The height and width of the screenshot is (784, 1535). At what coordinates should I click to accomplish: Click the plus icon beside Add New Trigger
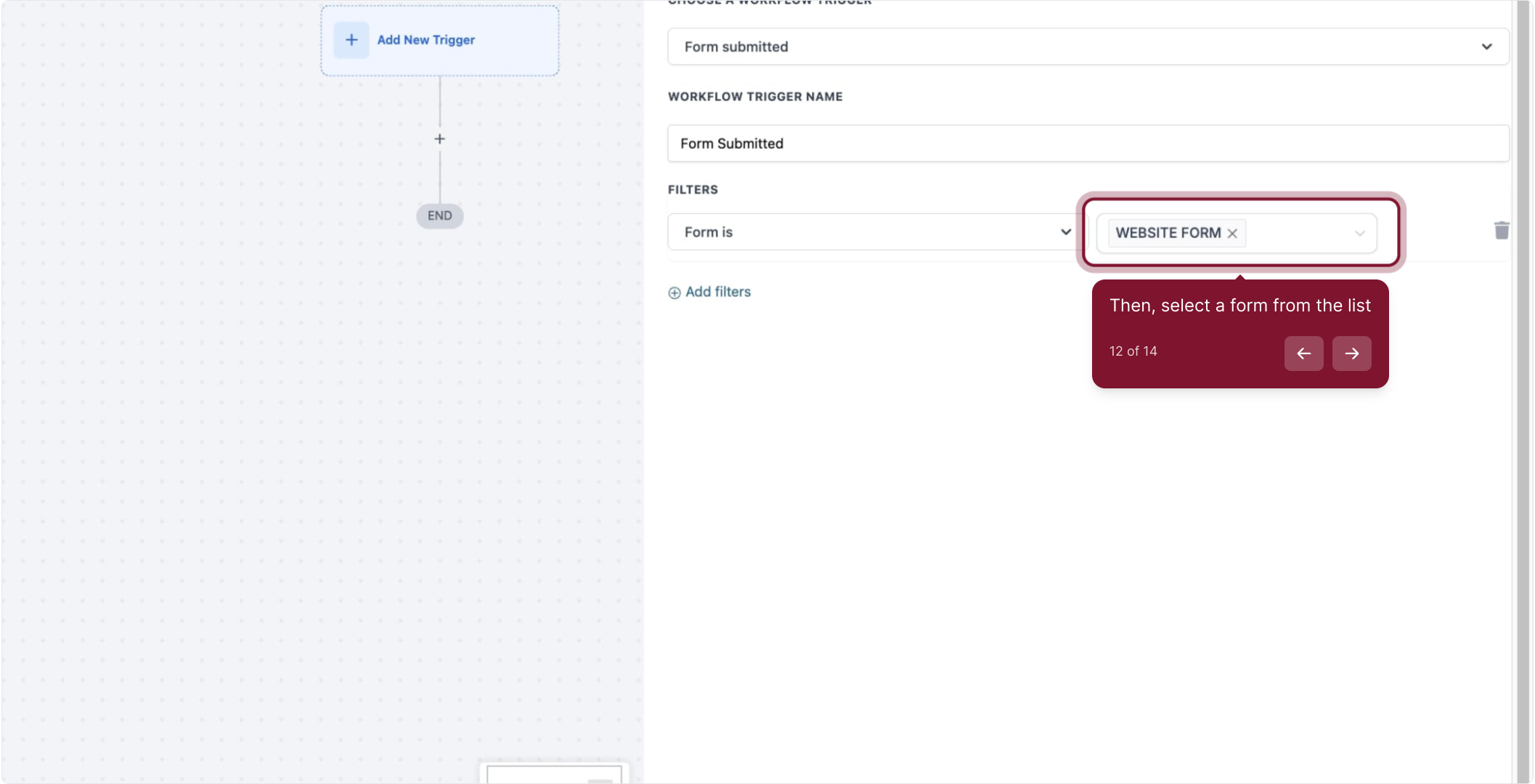click(351, 40)
